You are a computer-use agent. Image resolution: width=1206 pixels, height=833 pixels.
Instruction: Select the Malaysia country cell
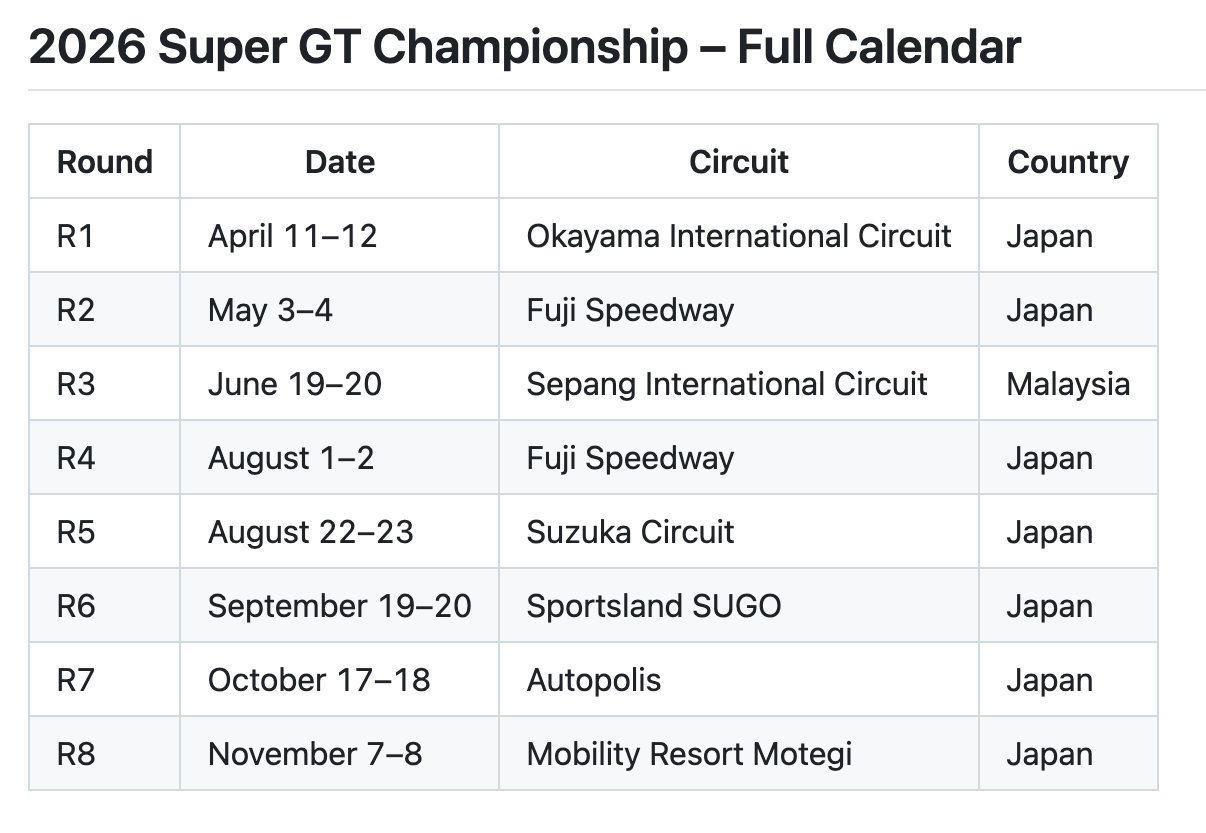point(1068,384)
